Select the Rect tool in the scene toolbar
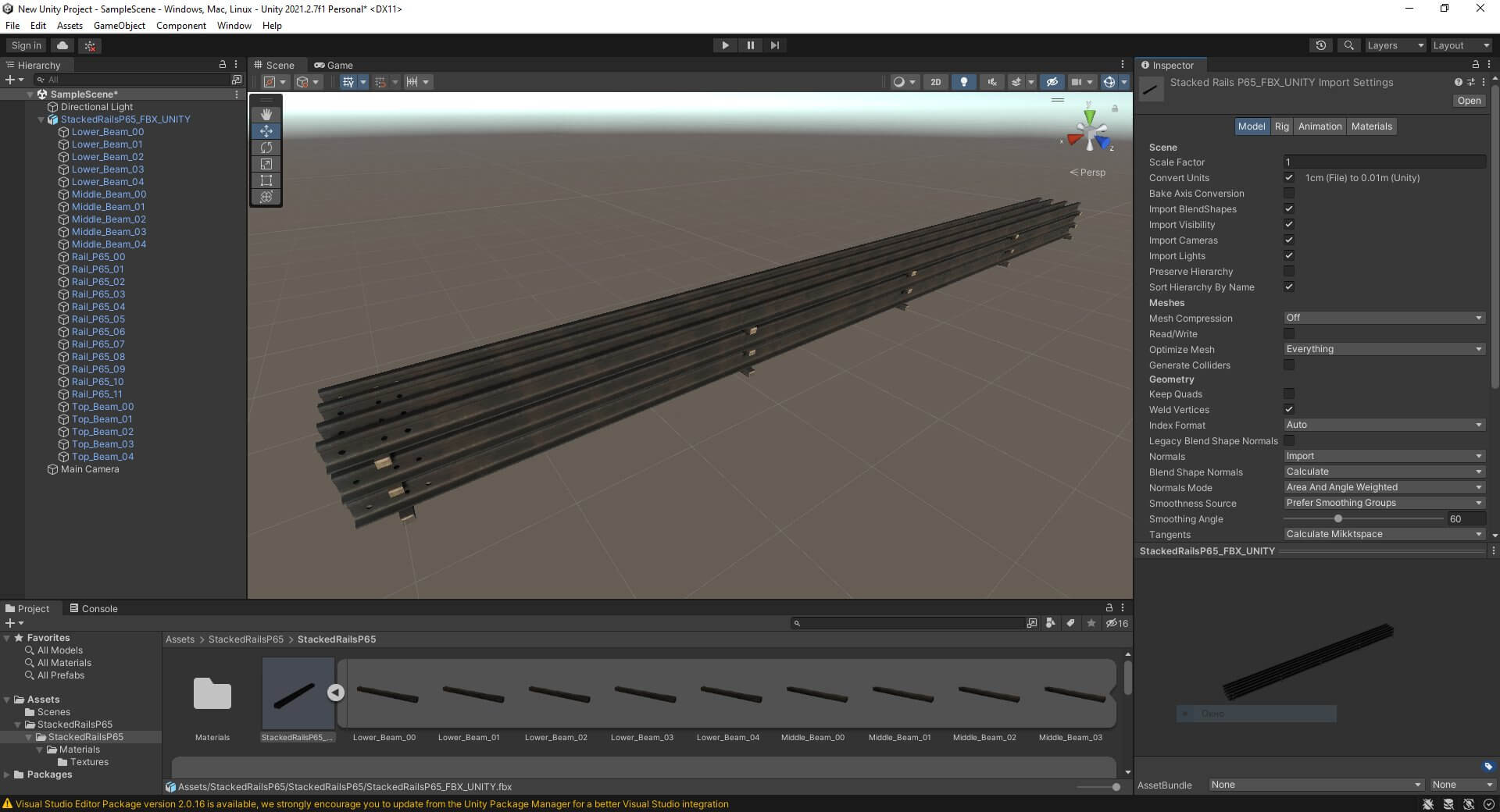The height and width of the screenshot is (812, 1500). pos(266,180)
